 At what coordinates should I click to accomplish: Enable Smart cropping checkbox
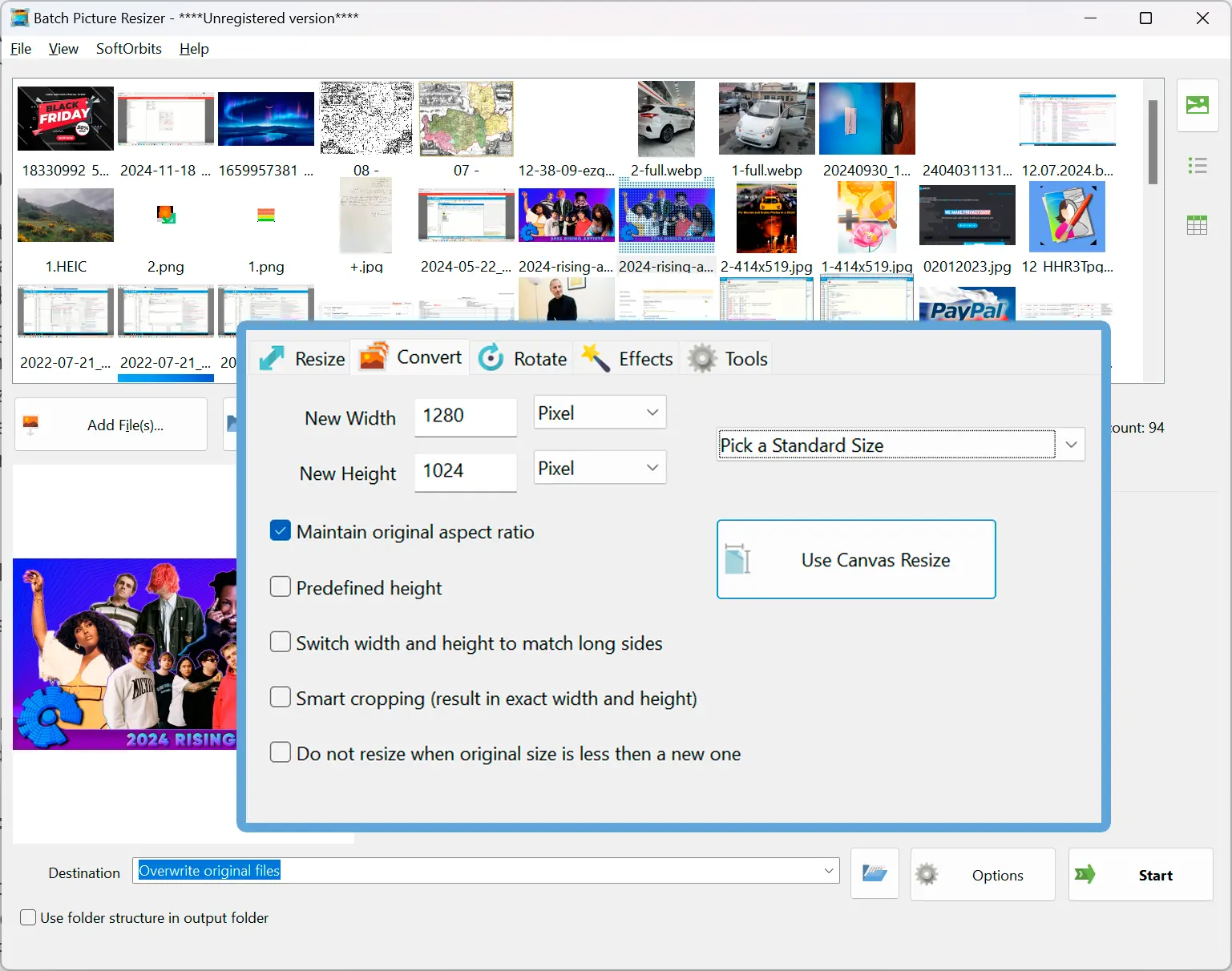281,698
